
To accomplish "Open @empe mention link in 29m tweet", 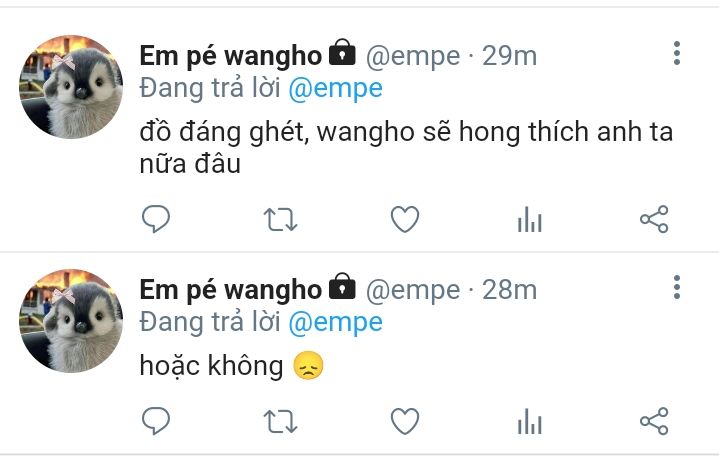I will (x=335, y=89).
